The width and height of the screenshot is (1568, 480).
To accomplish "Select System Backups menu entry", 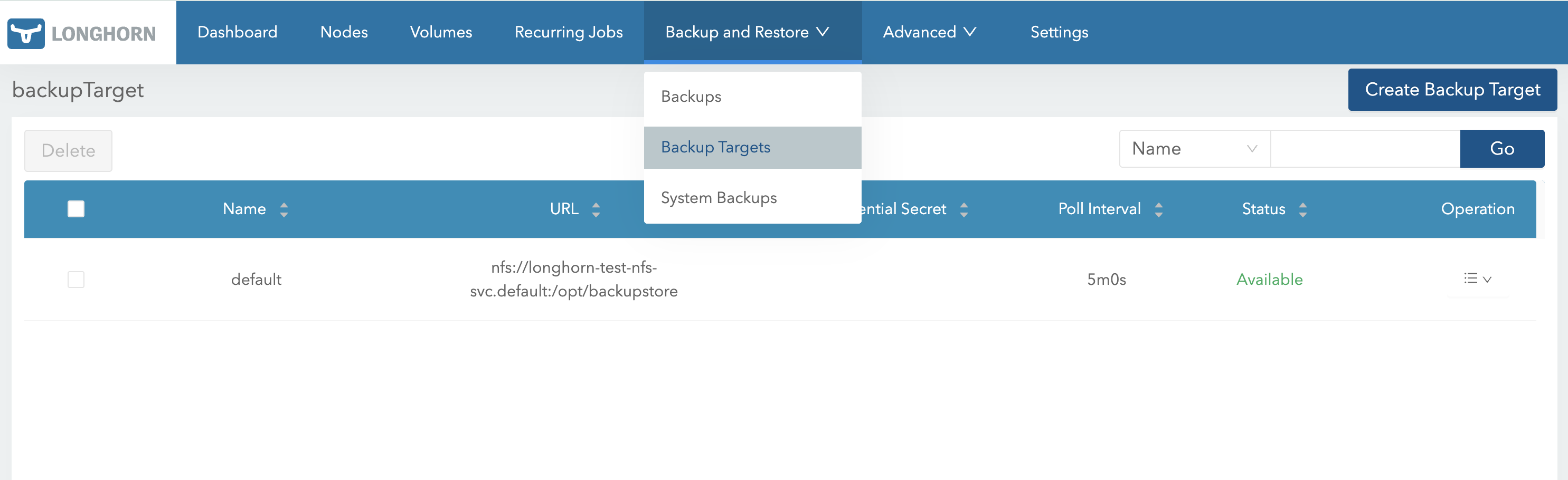I will pyautogui.click(x=718, y=198).
